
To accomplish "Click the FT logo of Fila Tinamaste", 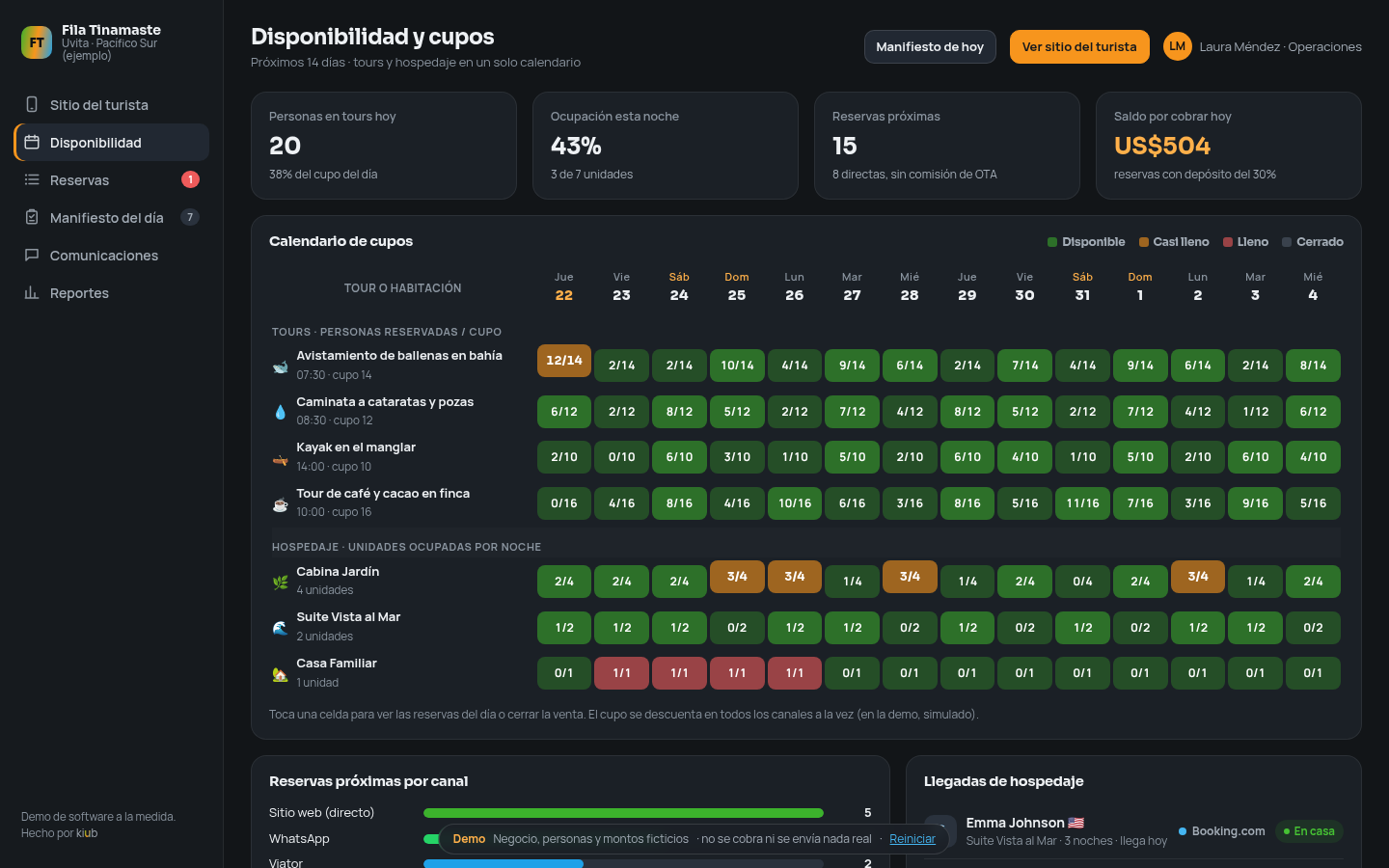I will click(37, 42).
